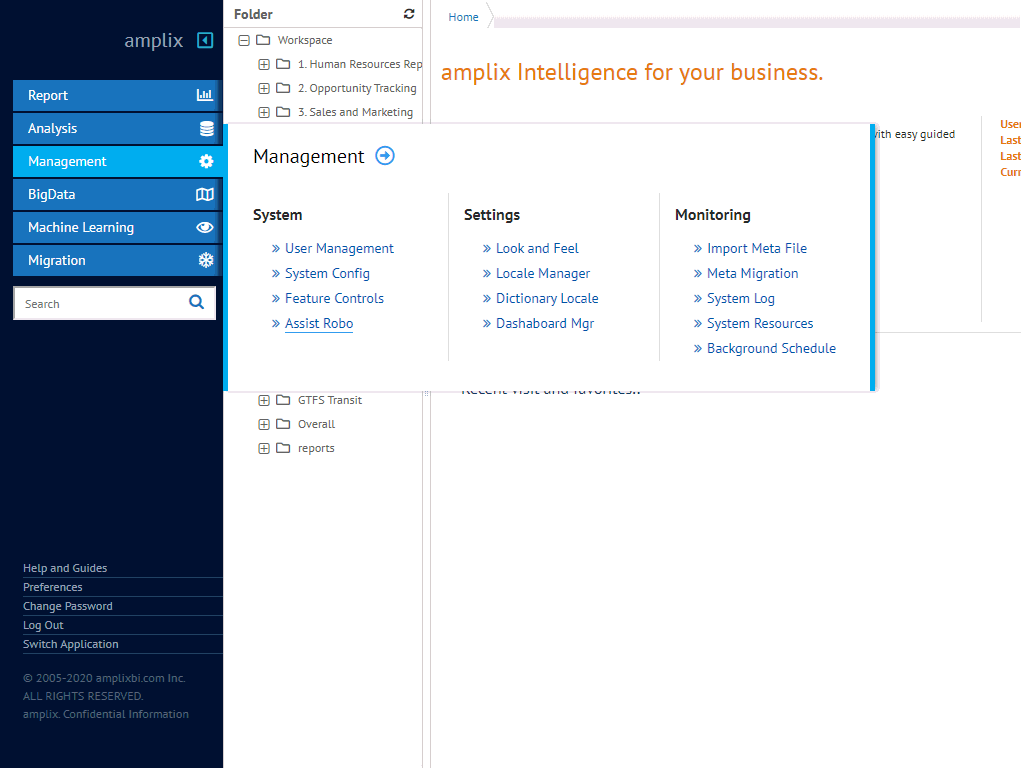Select the Management menu item

(118, 161)
